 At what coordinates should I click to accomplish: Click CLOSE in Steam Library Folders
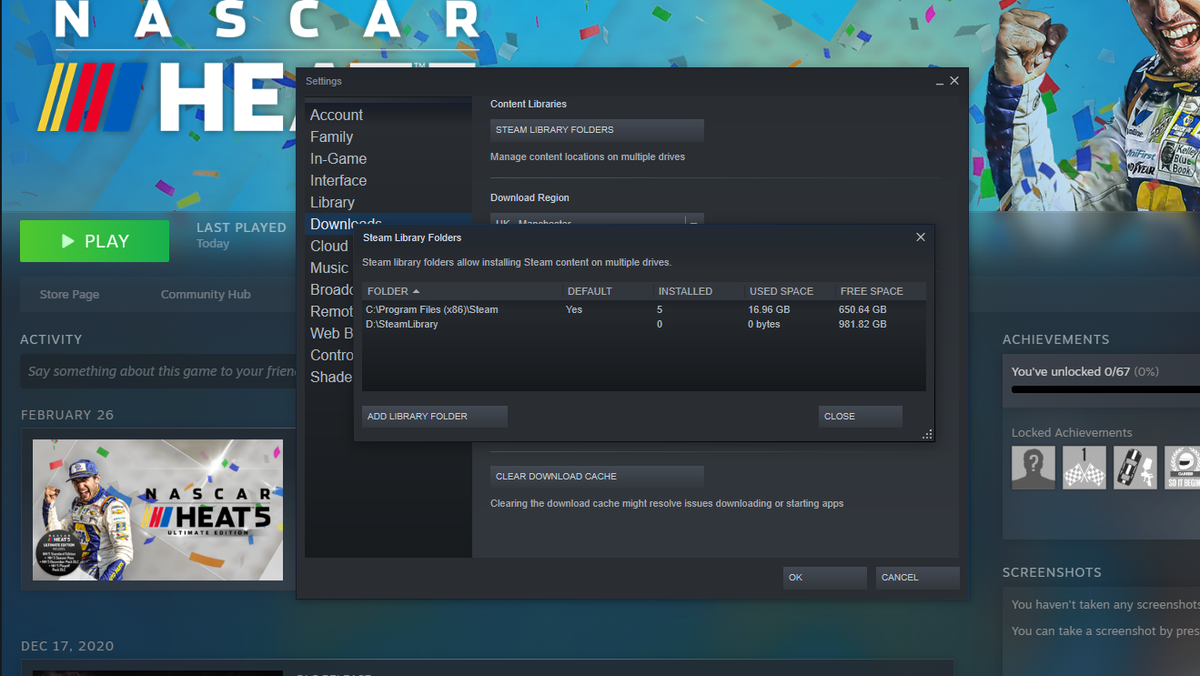860,416
